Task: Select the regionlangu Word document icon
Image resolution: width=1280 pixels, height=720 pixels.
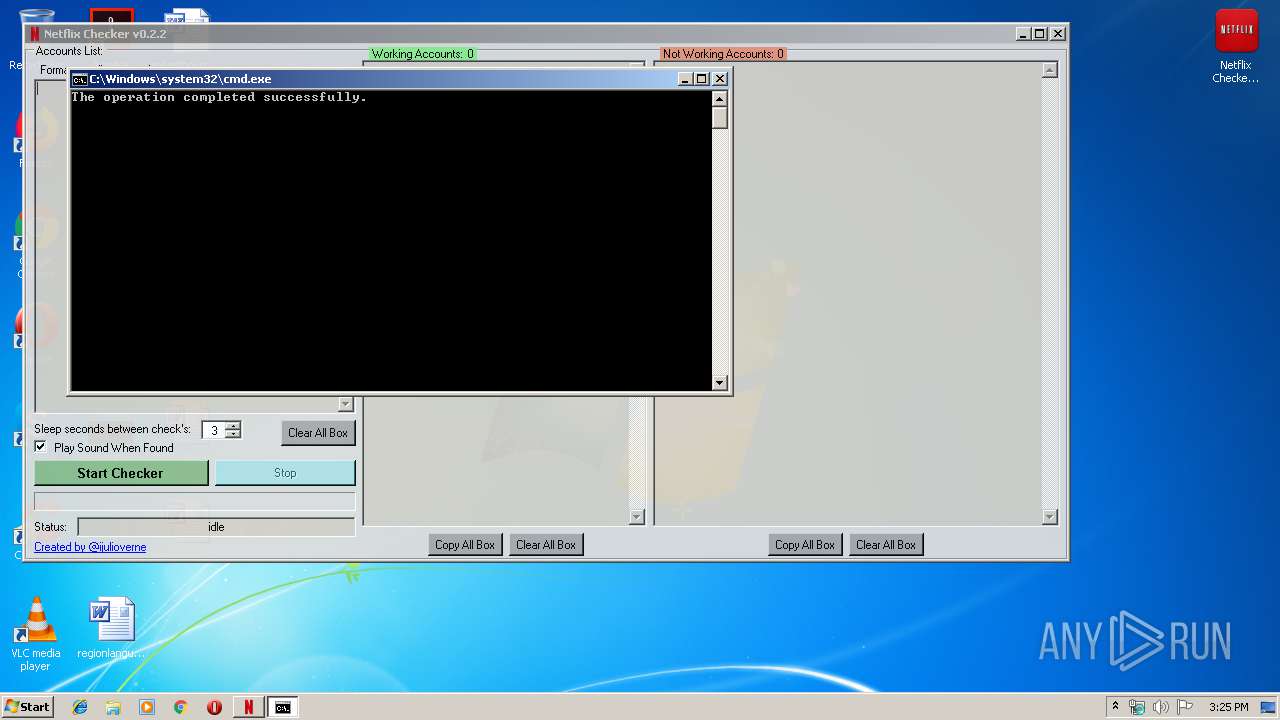Action: (111, 628)
